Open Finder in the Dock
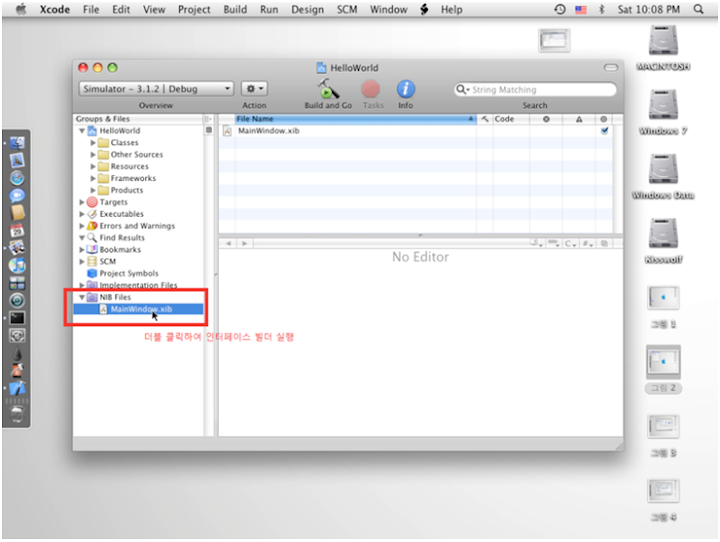720x542 pixels. (x=17, y=143)
